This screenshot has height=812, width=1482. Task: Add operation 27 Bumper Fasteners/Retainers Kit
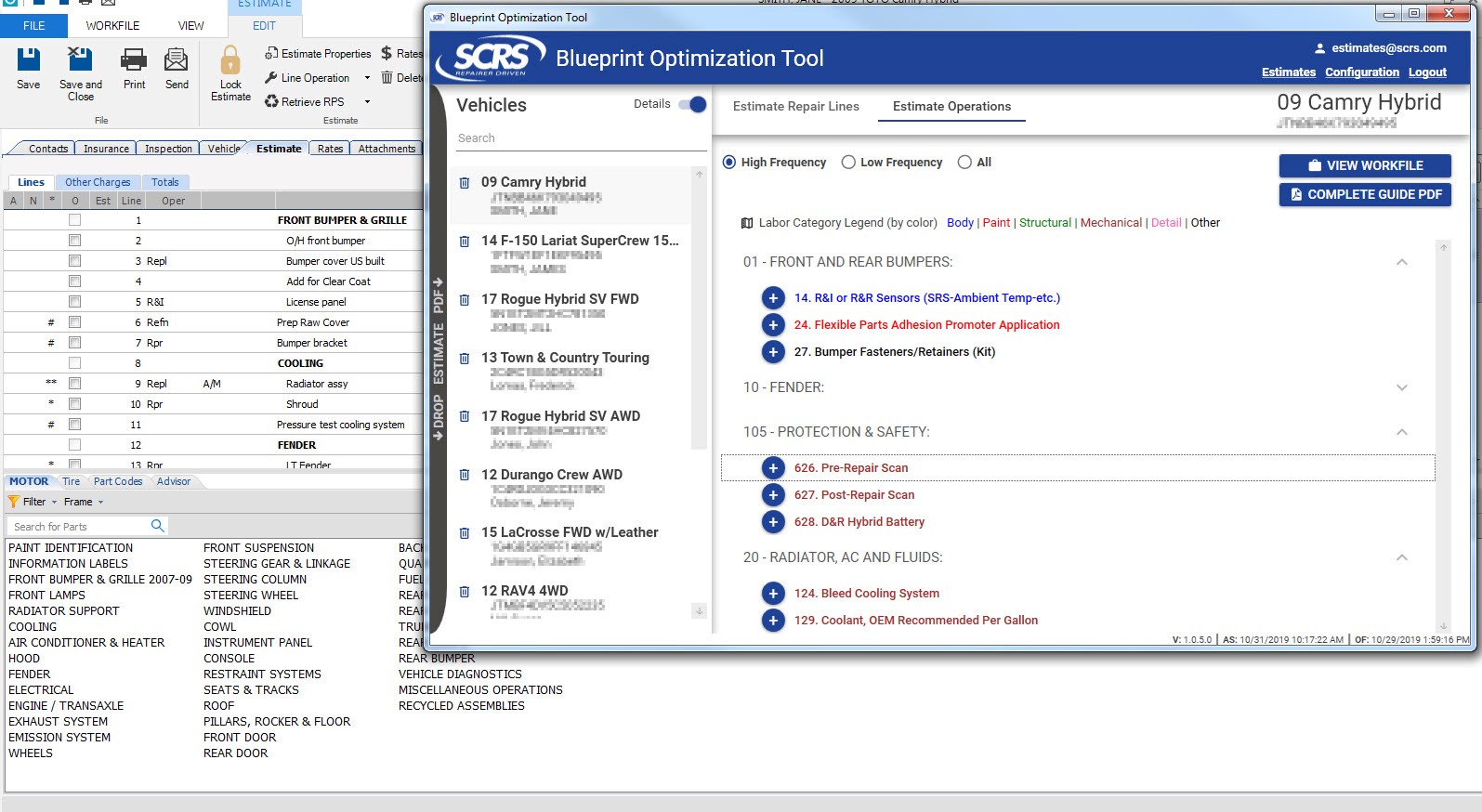pyautogui.click(x=773, y=352)
